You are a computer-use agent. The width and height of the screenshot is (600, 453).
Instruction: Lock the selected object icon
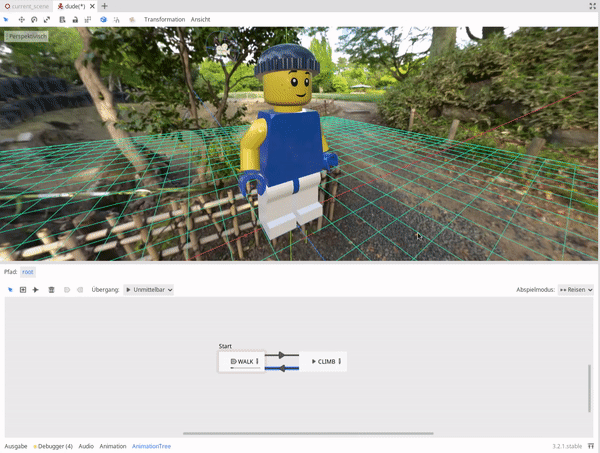75,20
